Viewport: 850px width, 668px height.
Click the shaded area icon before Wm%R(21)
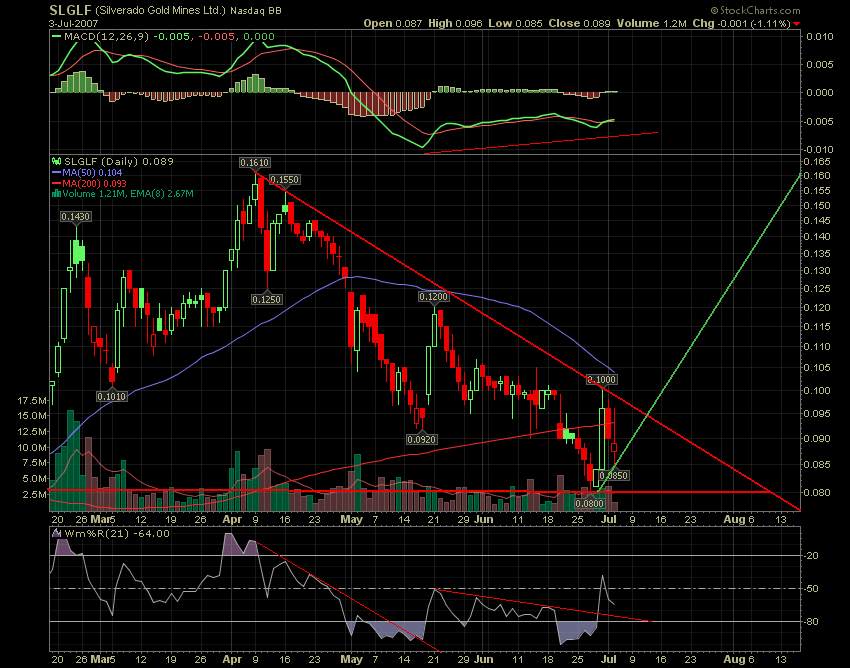coord(56,534)
